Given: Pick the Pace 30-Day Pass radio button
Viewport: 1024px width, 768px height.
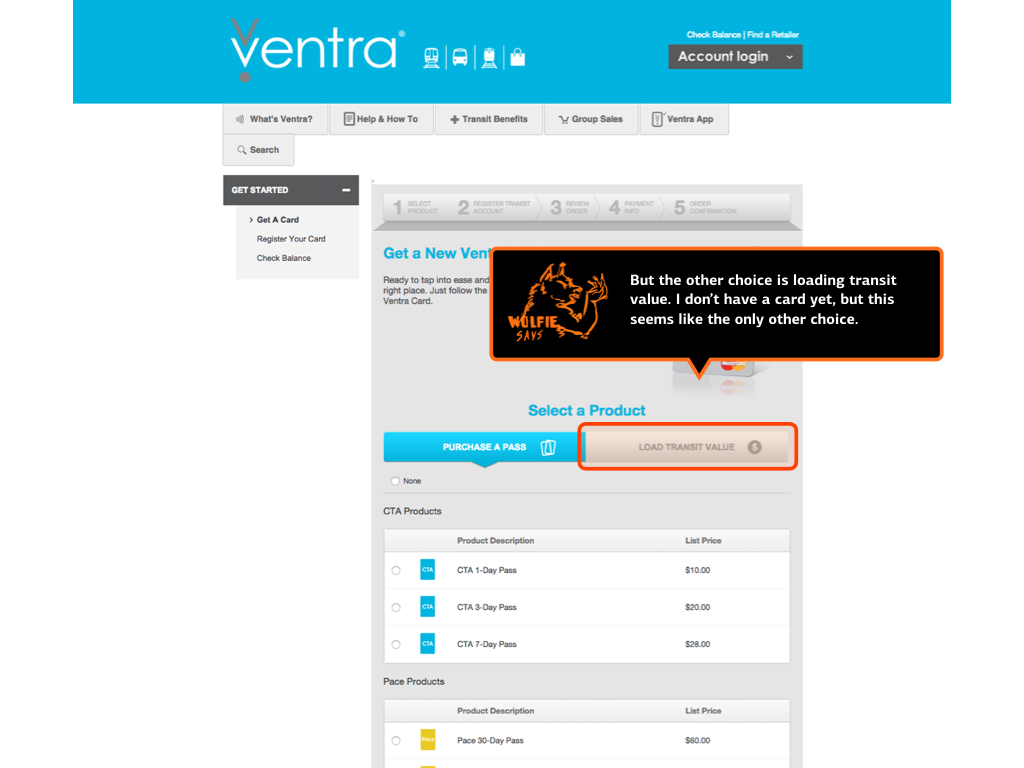Looking at the screenshot, I should point(396,741).
